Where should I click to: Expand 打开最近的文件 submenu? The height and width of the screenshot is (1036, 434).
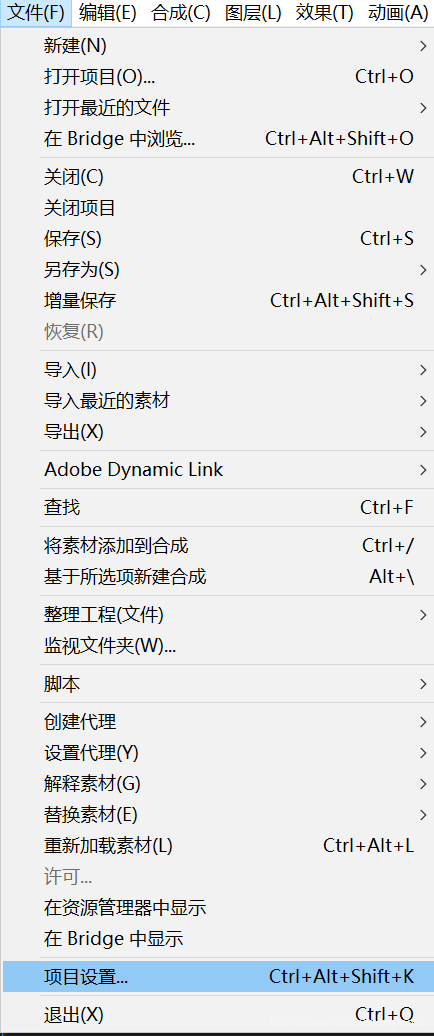coord(217,107)
